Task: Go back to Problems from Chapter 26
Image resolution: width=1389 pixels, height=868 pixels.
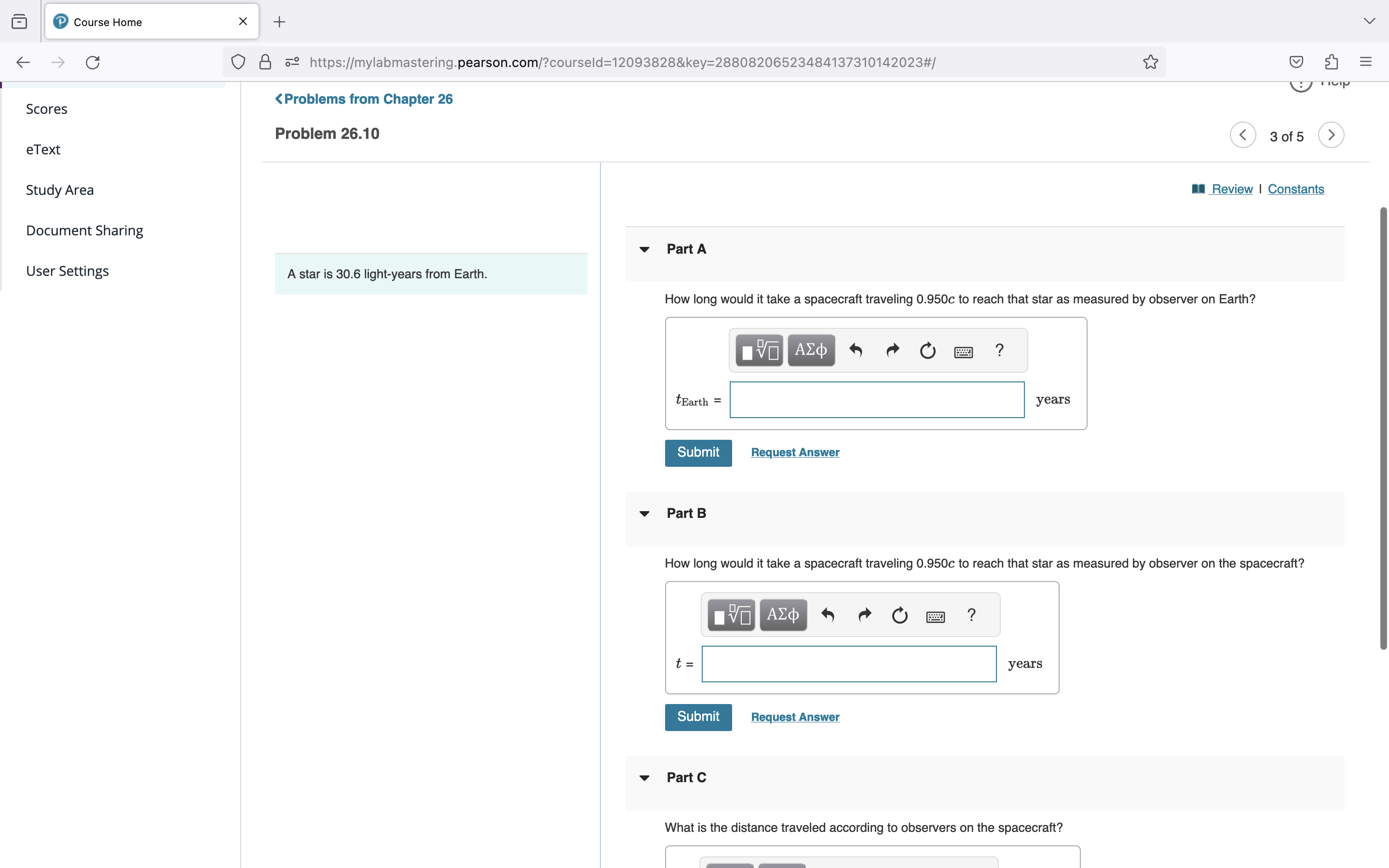Action: pos(363,99)
